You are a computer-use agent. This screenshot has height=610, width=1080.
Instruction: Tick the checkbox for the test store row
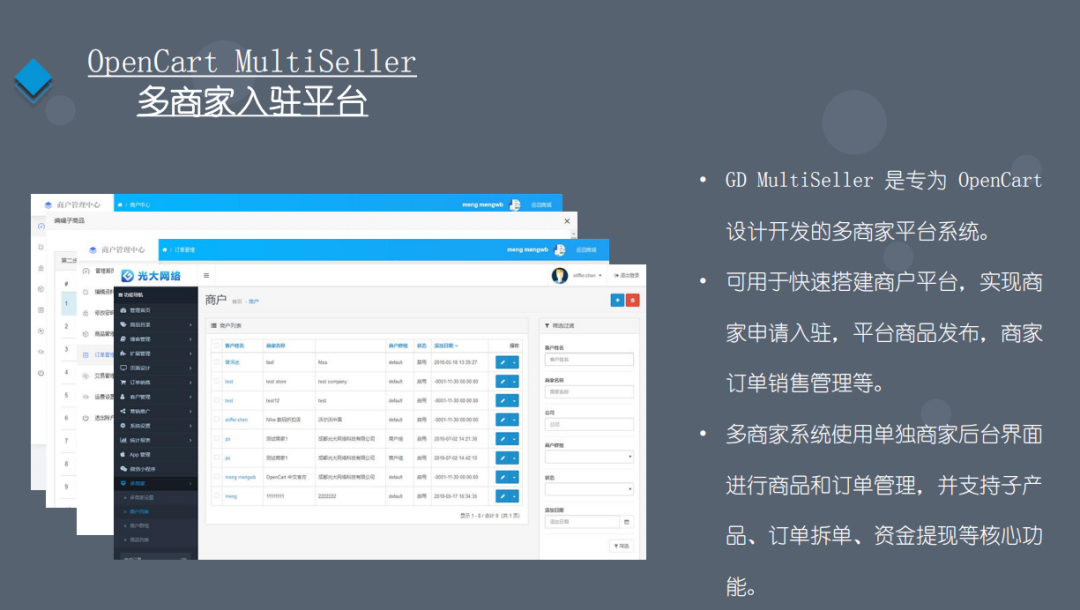(x=217, y=381)
